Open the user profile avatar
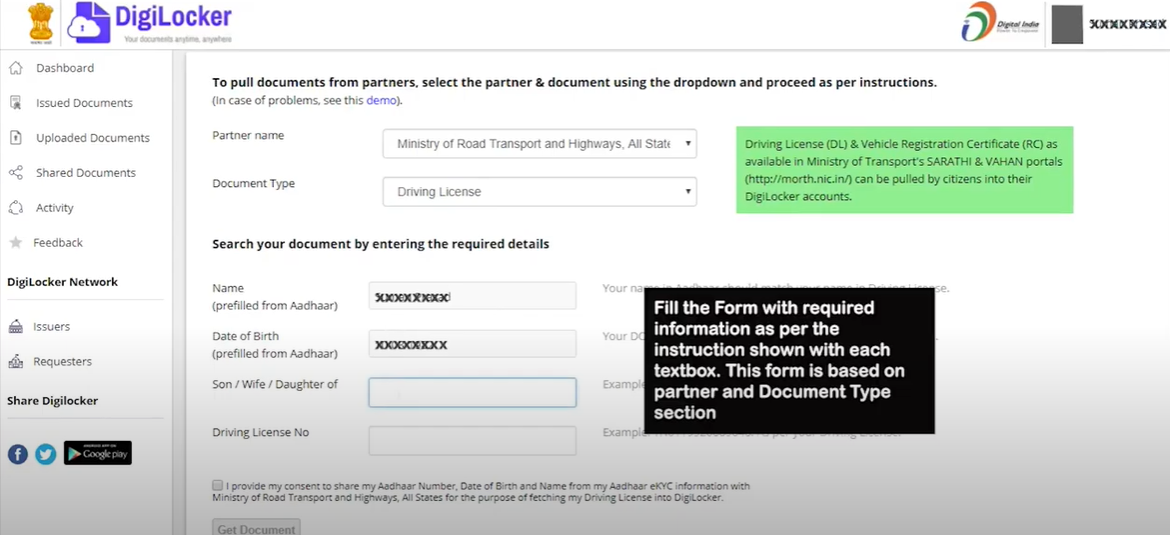 (1067, 25)
